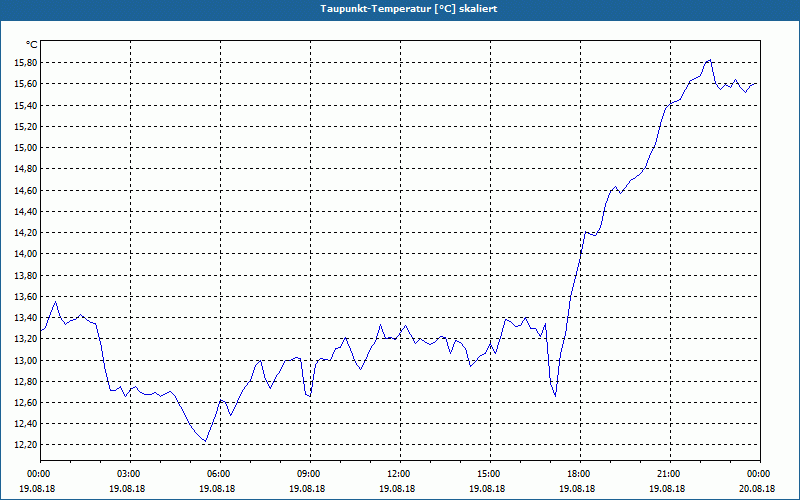Screen dimensions: 800x500
Task: Select the 15,80 y-axis label
Action: (27, 63)
